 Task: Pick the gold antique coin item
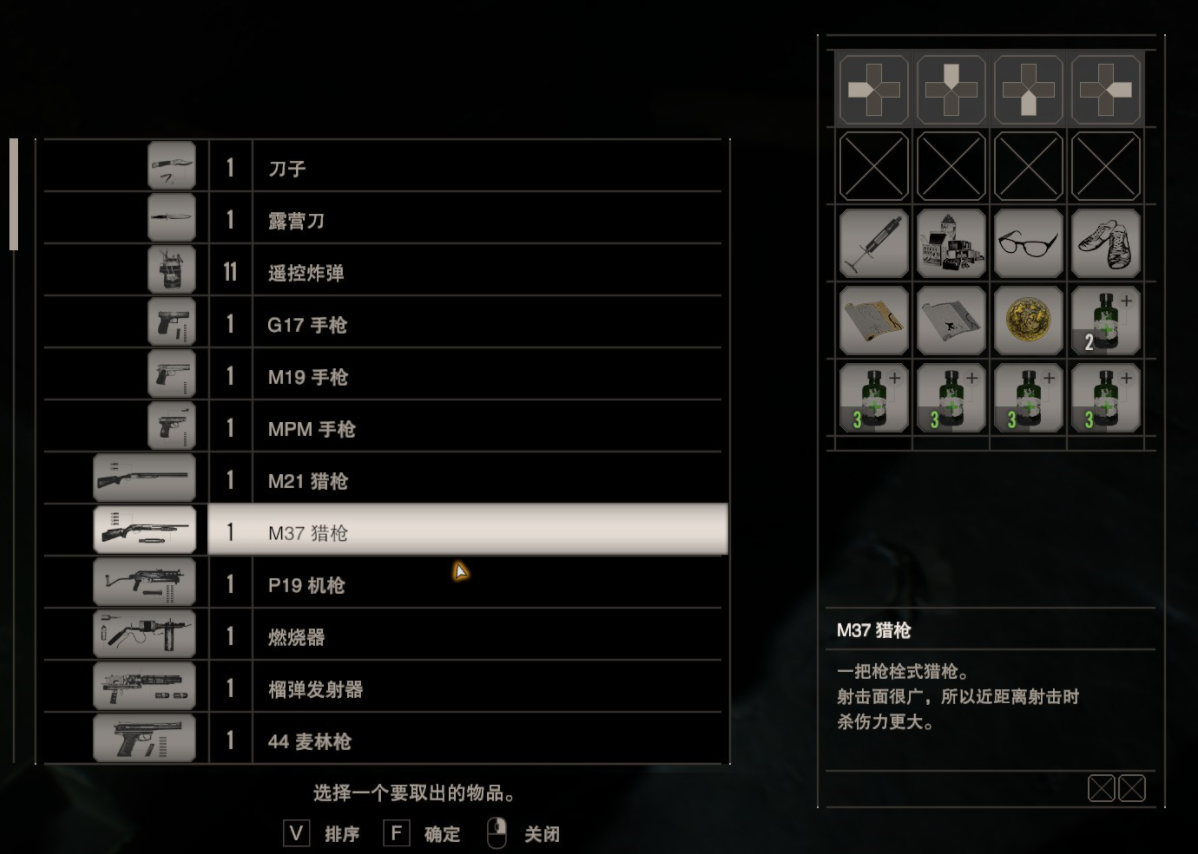1028,321
